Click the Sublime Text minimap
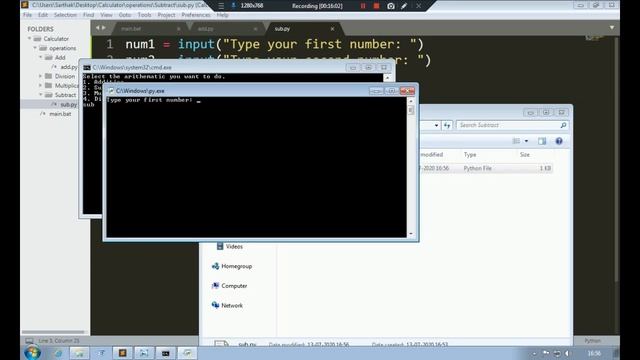This screenshot has height=360, width=640. (x=594, y=38)
